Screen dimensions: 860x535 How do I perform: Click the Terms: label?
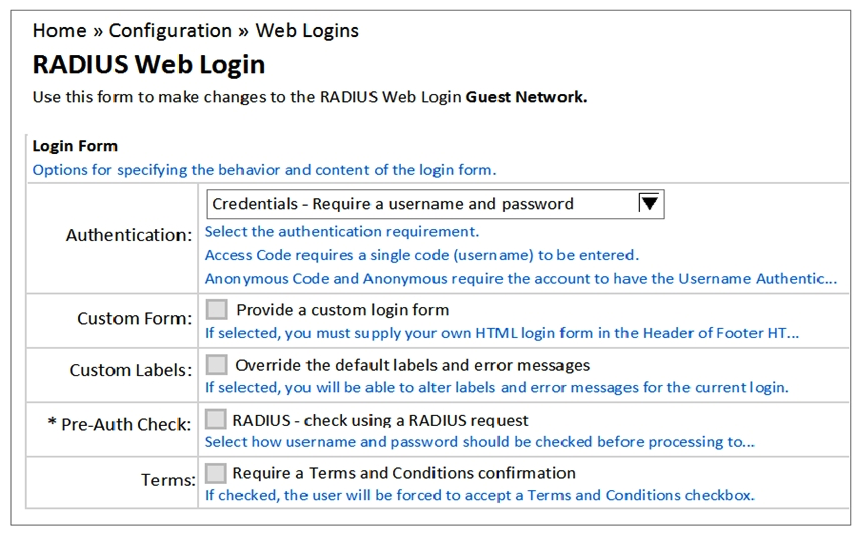coord(168,480)
